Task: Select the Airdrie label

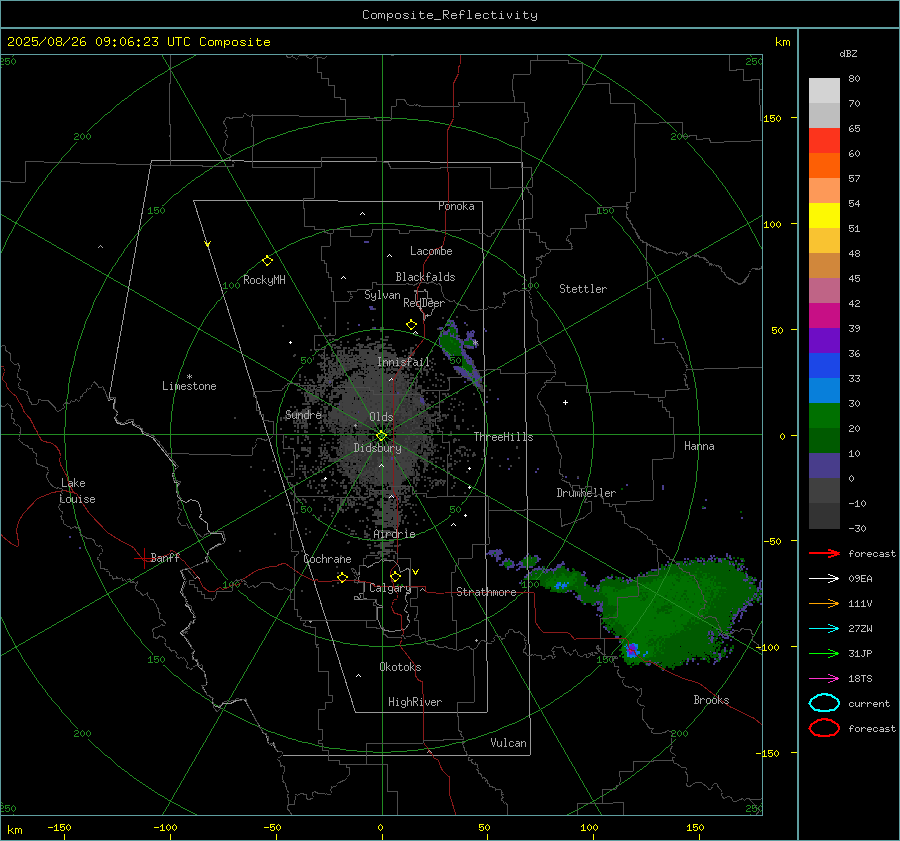Action: click(394, 534)
